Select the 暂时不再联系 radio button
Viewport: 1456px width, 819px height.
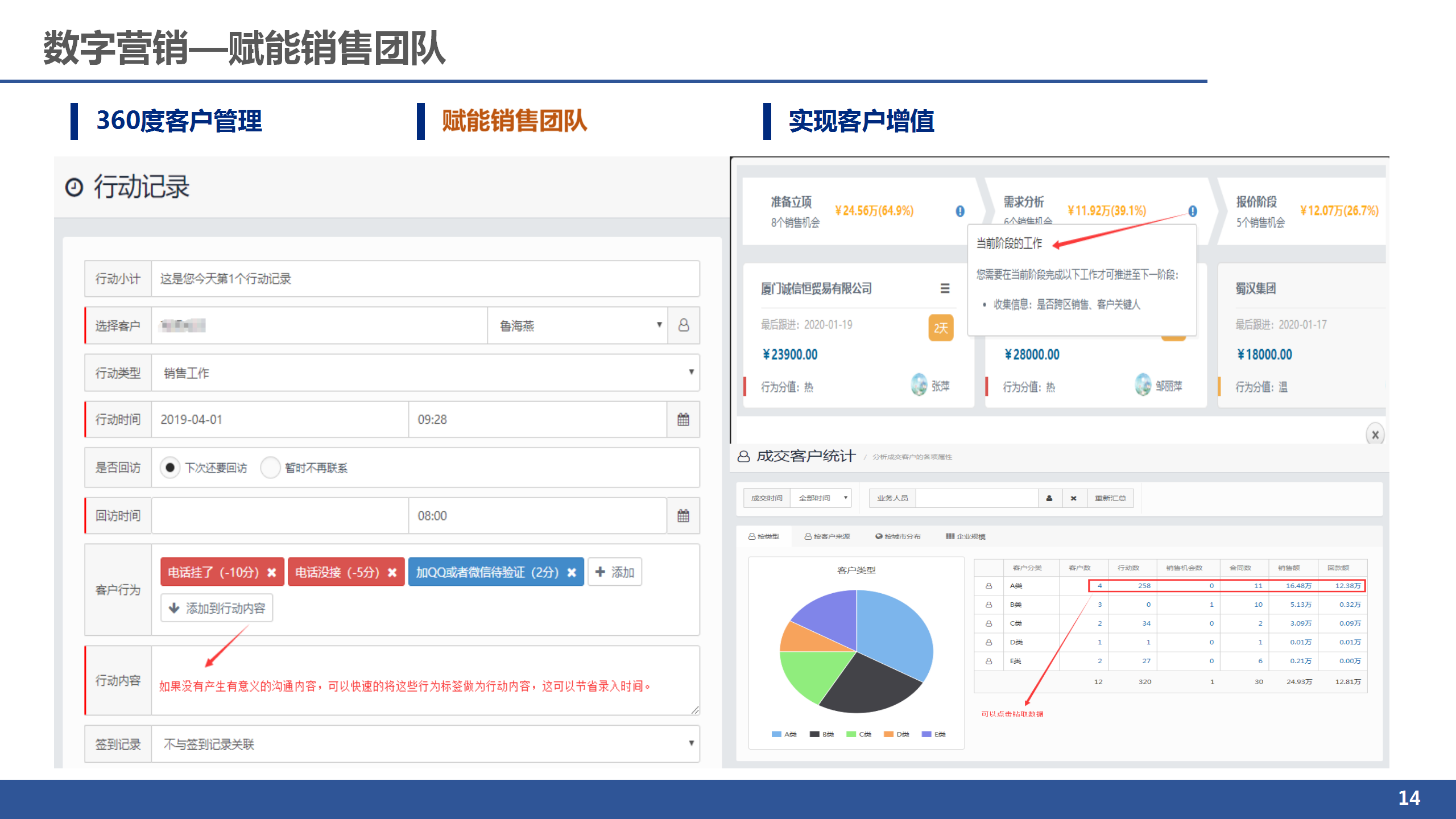point(270,468)
